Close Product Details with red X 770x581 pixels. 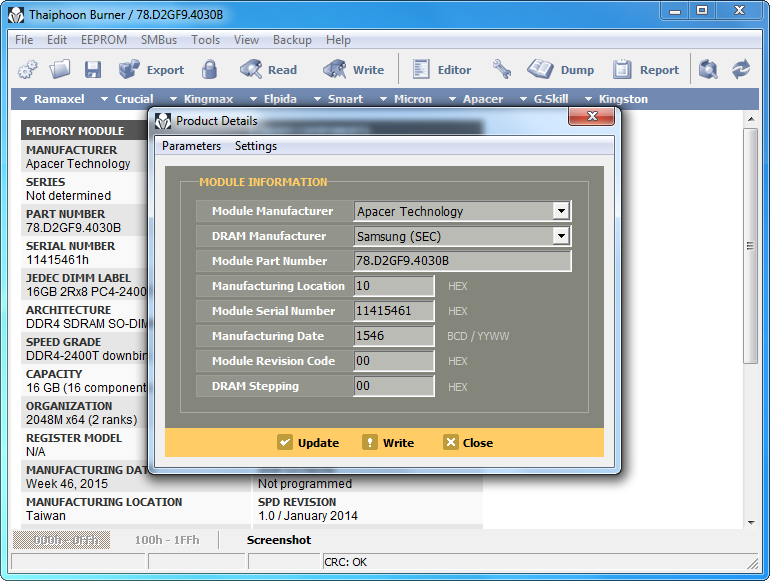pyautogui.click(x=591, y=116)
